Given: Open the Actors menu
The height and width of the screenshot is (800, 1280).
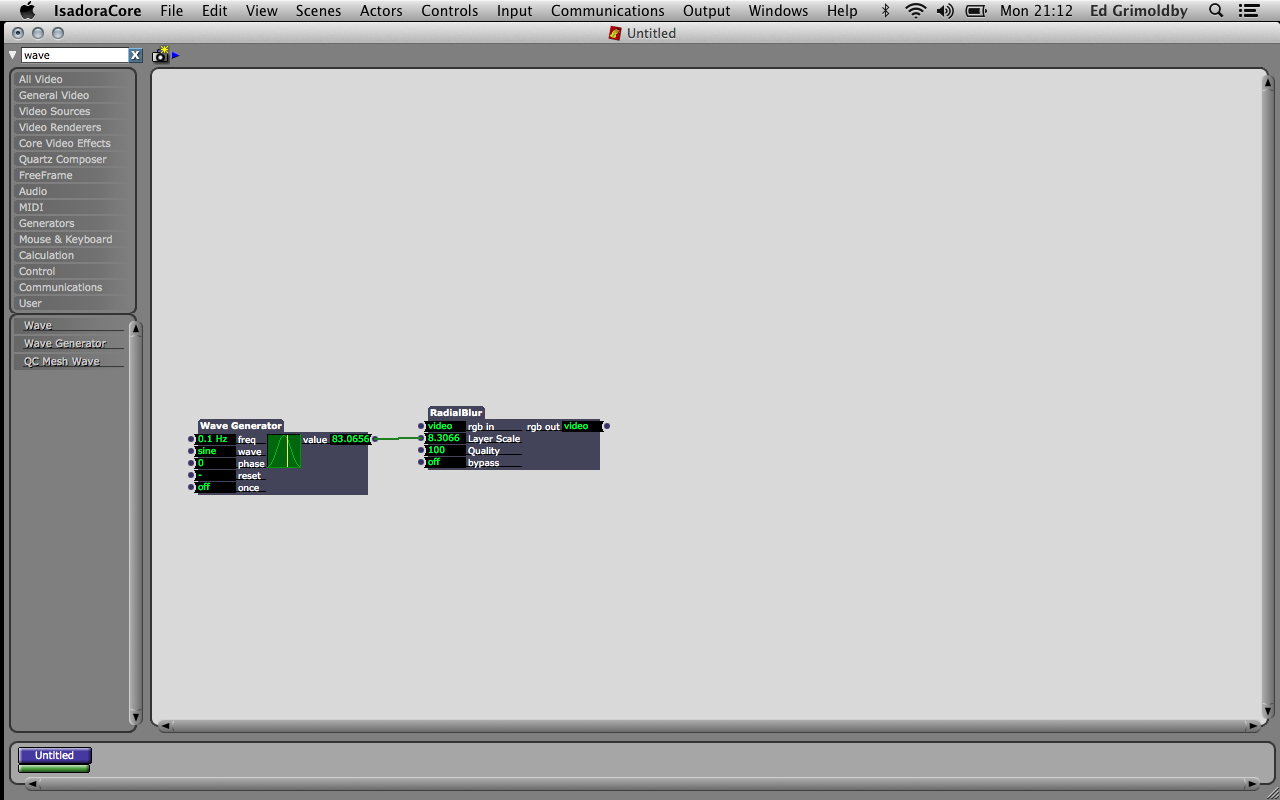Looking at the screenshot, I should [381, 11].
